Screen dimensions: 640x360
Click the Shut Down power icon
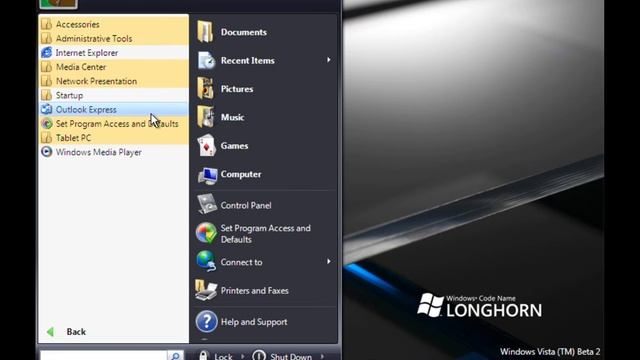click(x=259, y=356)
